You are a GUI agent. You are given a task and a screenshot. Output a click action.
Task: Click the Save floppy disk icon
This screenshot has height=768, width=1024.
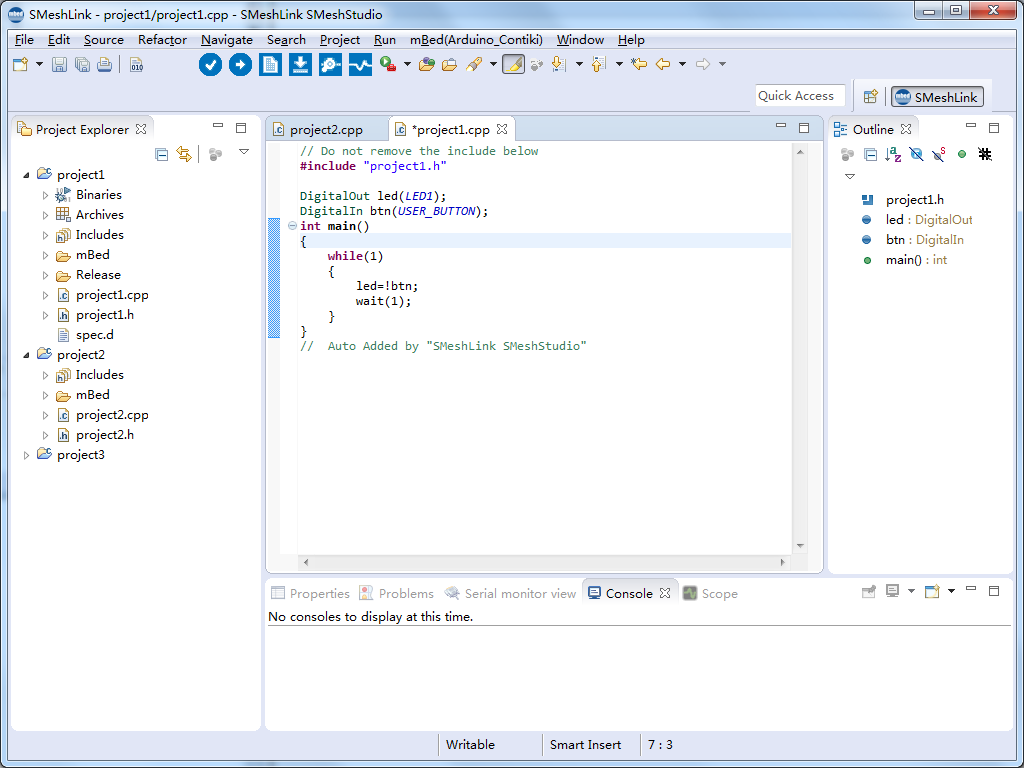[59, 65]
